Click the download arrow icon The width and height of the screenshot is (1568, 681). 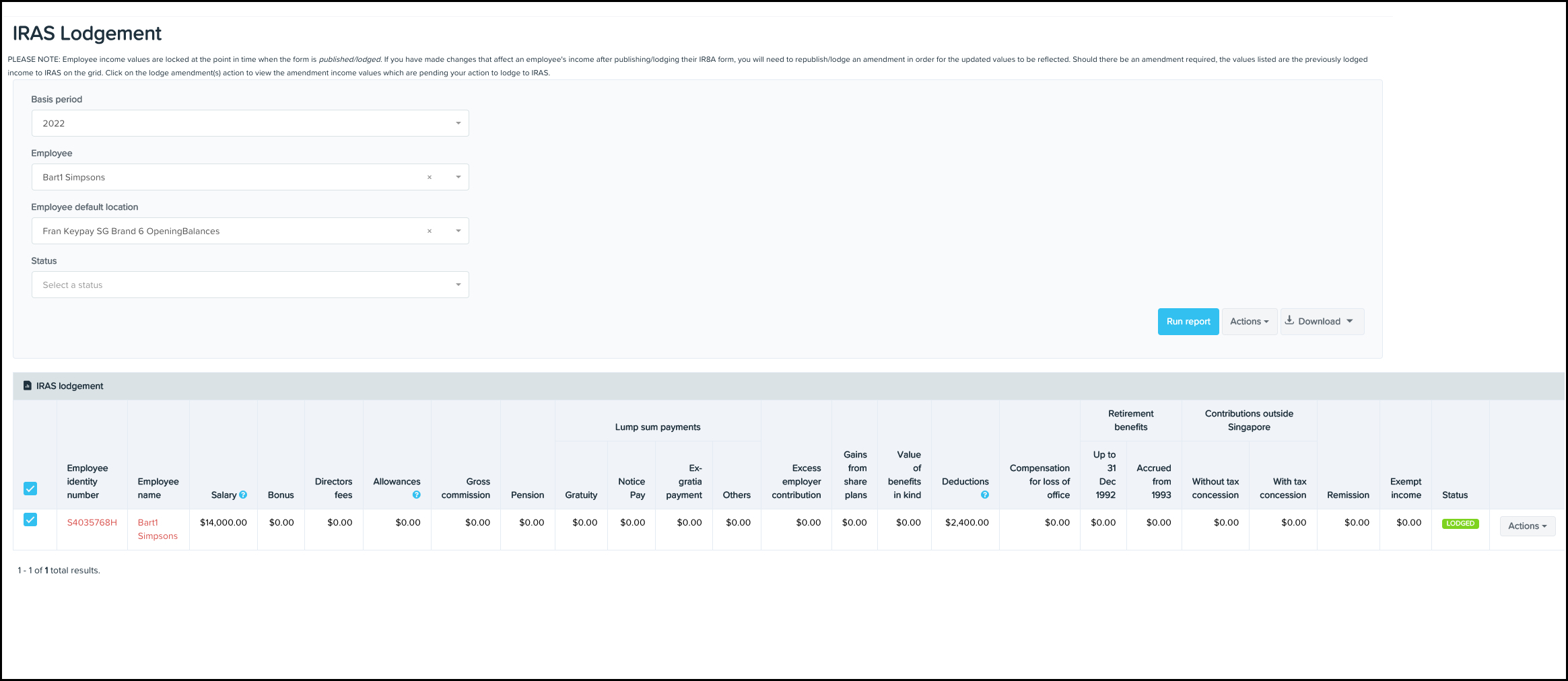point(1289,321)
